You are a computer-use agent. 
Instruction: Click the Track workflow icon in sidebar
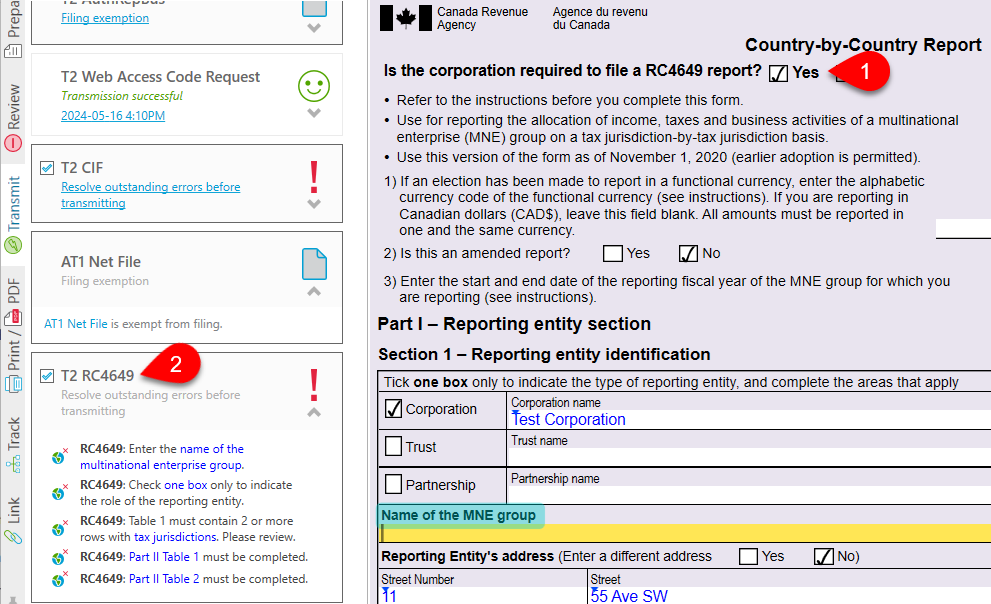13,466
